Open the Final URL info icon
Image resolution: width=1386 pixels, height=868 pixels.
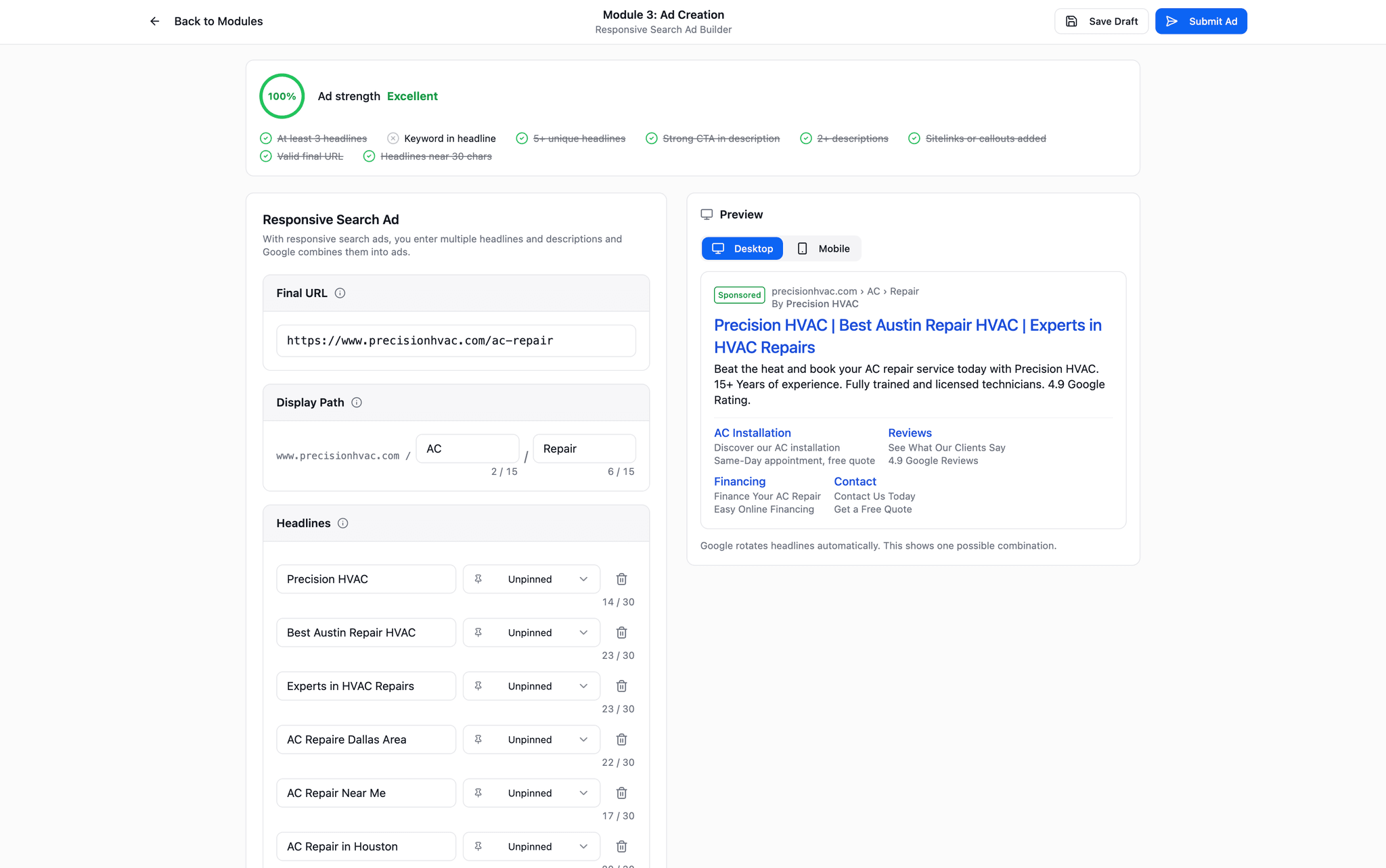[340, 293]
